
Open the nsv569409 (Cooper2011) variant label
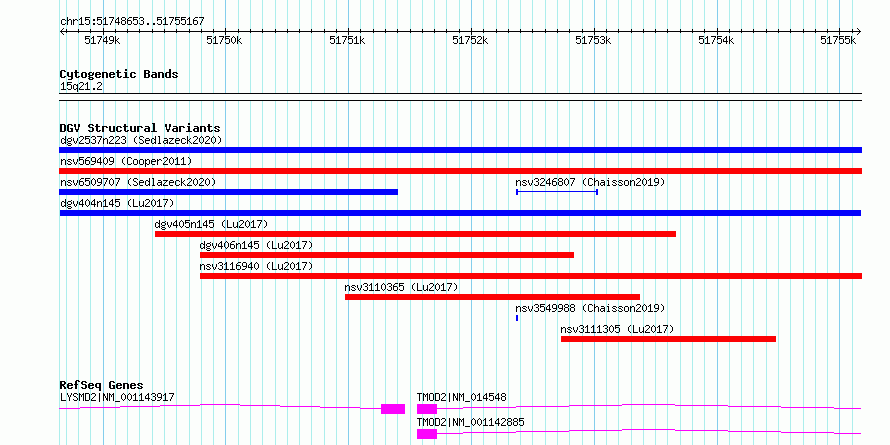click(126, 161)
